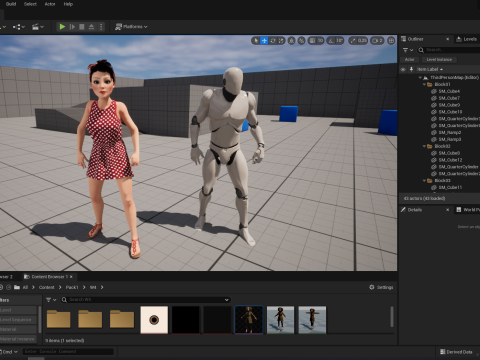Click the Stop simulation square button

pyautogui.click(x=82, y=27)
